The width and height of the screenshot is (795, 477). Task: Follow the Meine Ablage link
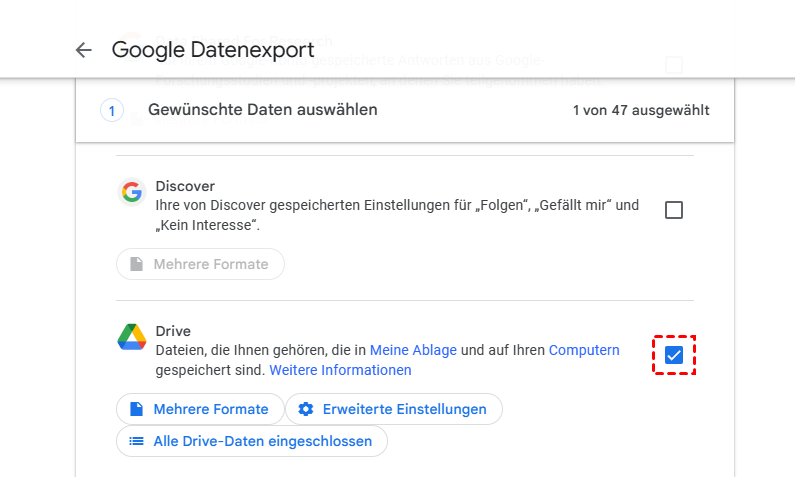413,350
